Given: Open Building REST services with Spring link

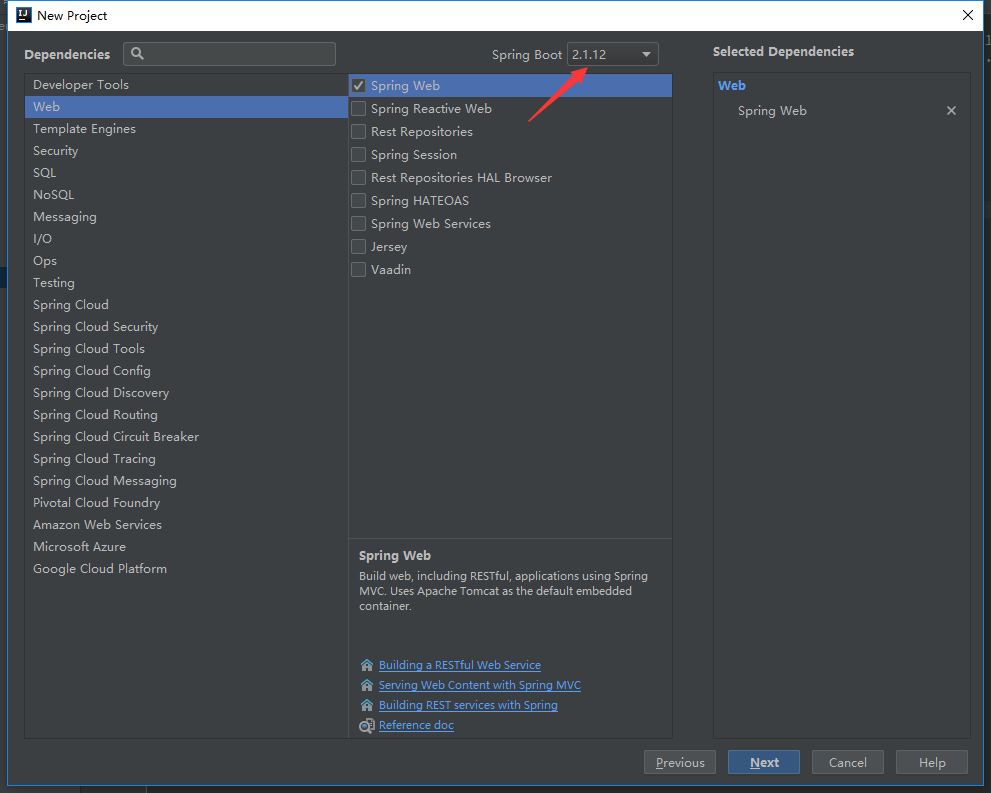Looking at the screenshot, I should 468,705.
